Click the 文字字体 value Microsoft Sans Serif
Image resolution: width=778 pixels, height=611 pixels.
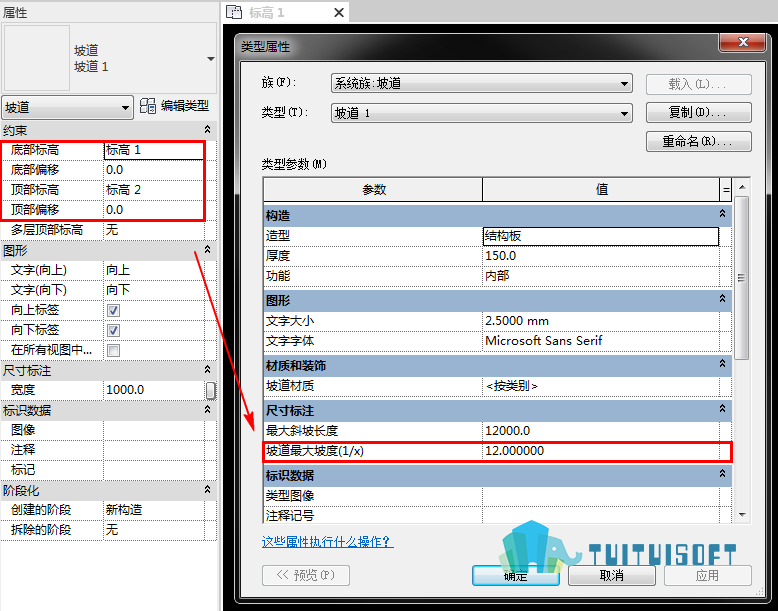[x=600, y=341]
